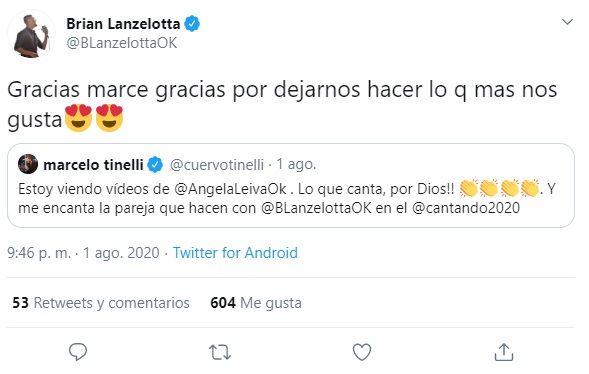
Task: Click the reply speech bubble icon
Action: (x=78, y=352)
